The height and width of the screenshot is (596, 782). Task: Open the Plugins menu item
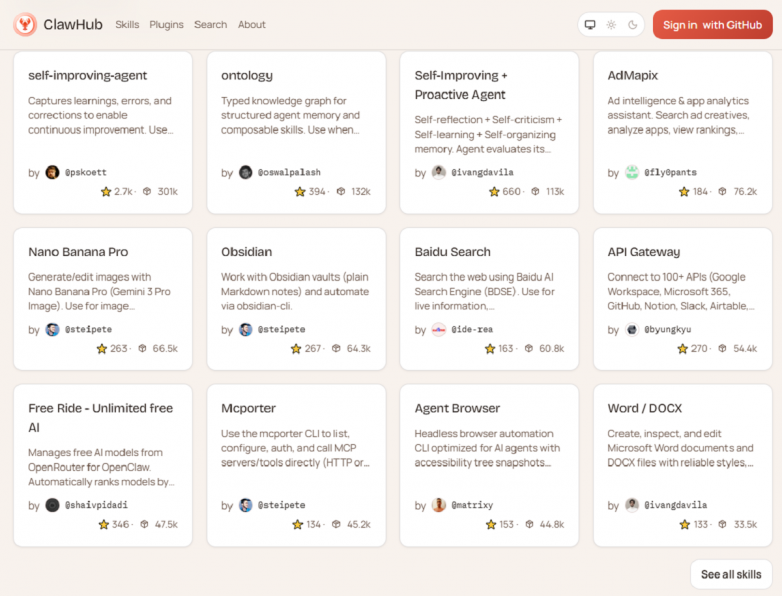pos(166,24)
